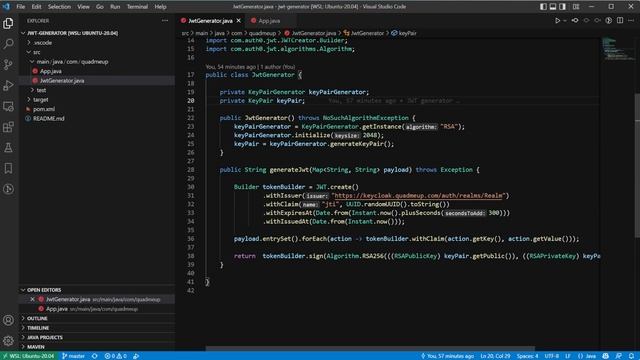Open the Run and Debug view

(x=8, y=85)
